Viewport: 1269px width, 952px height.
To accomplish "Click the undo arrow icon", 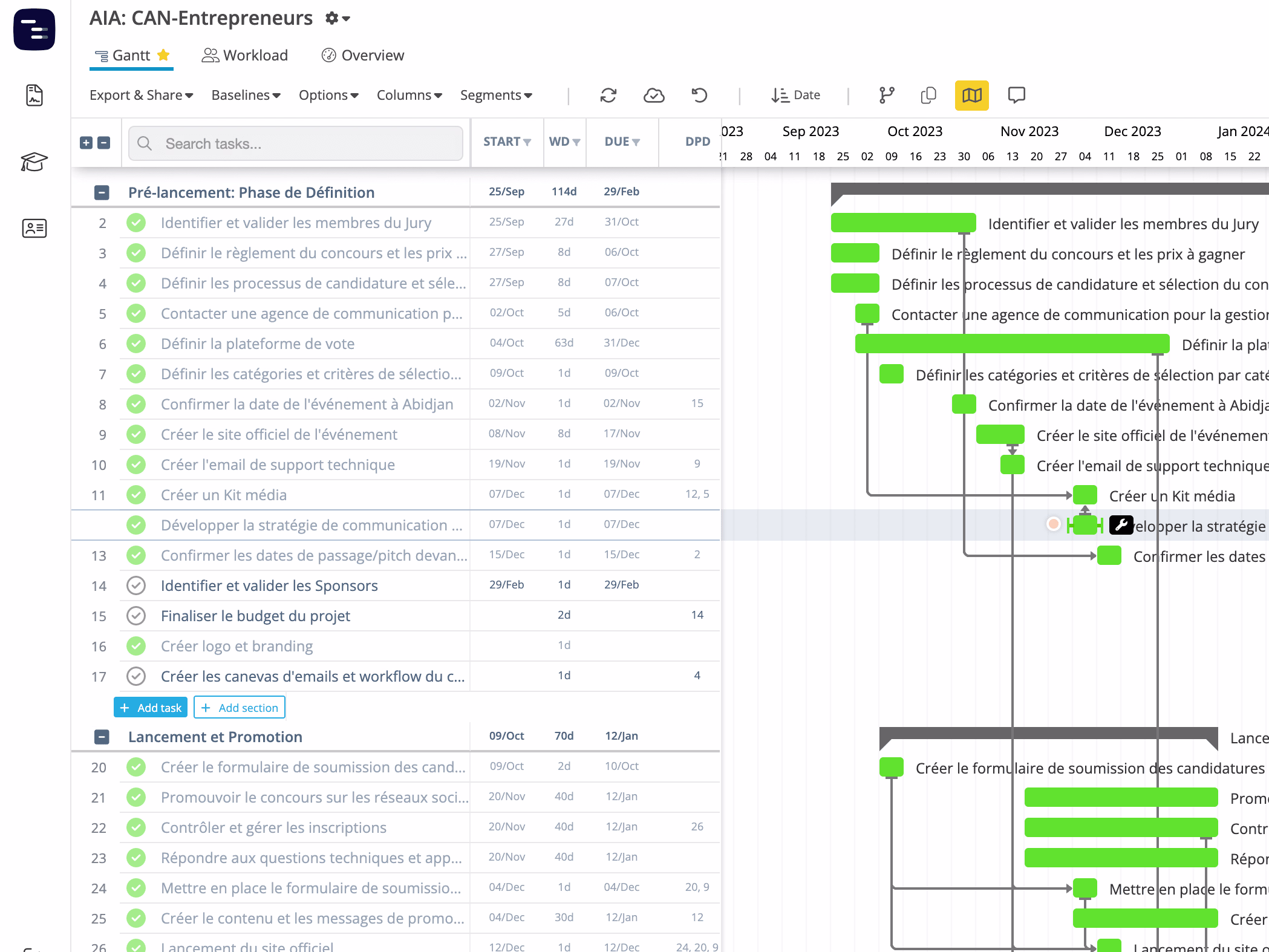I will coord(699,96).
